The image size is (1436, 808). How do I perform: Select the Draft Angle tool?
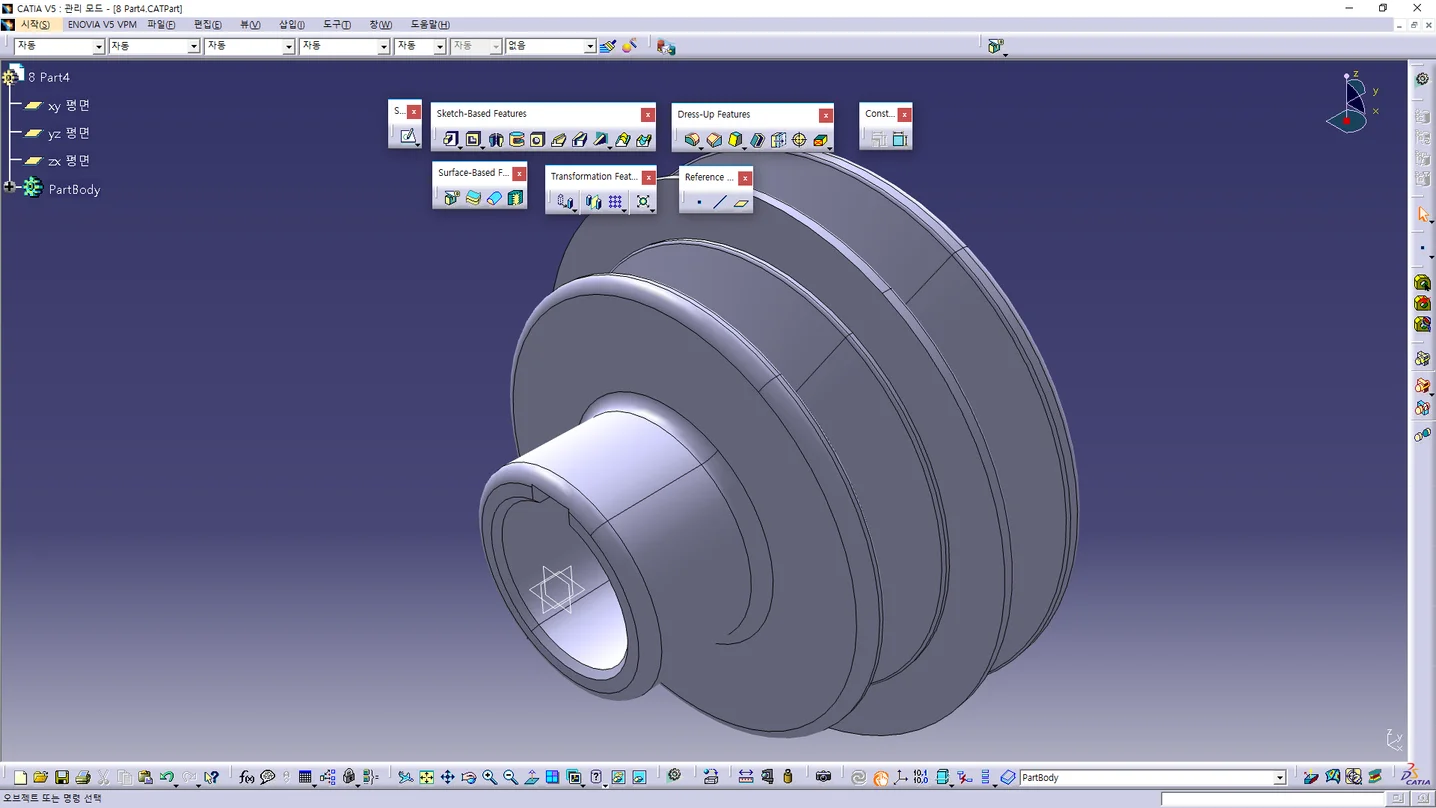tap(736, 140)
